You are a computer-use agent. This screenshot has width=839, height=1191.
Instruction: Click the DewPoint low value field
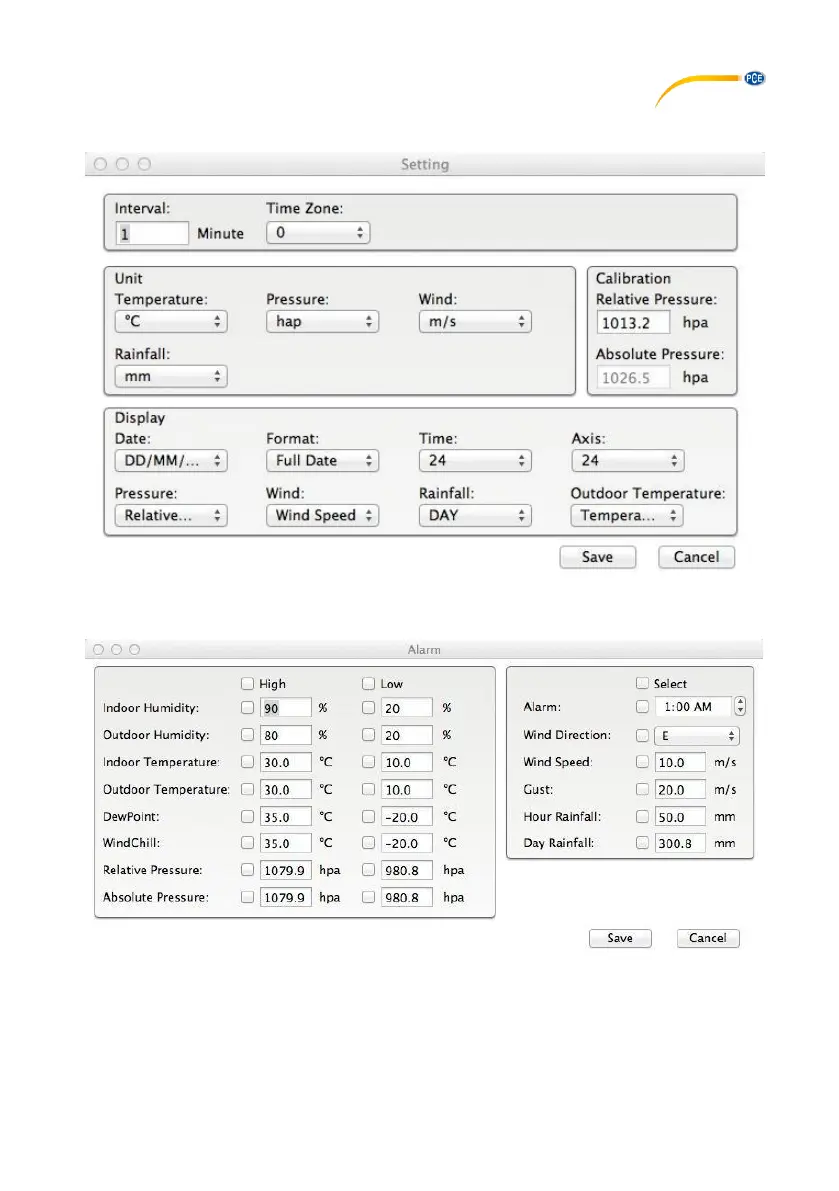(407, 817)
